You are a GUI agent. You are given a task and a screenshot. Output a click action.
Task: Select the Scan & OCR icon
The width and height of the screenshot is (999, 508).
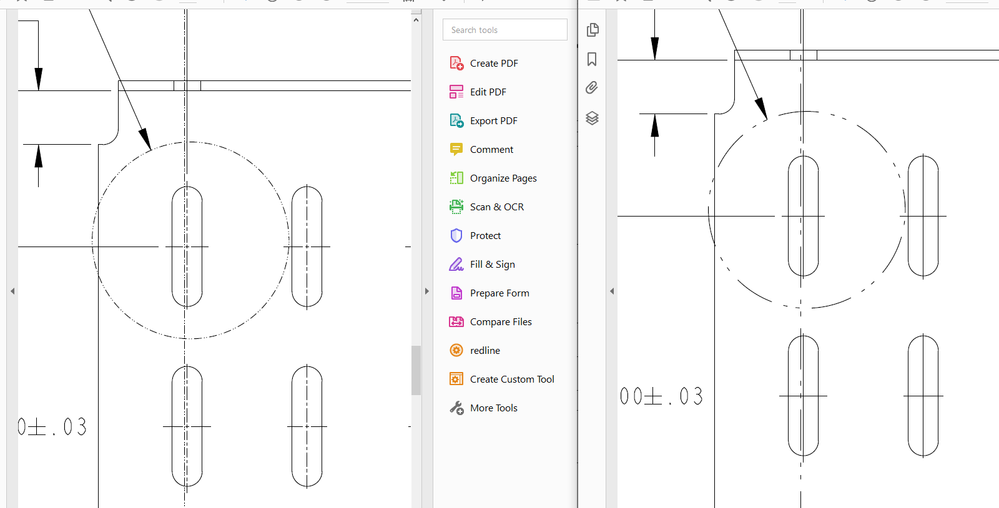click(x=456, y=207)
